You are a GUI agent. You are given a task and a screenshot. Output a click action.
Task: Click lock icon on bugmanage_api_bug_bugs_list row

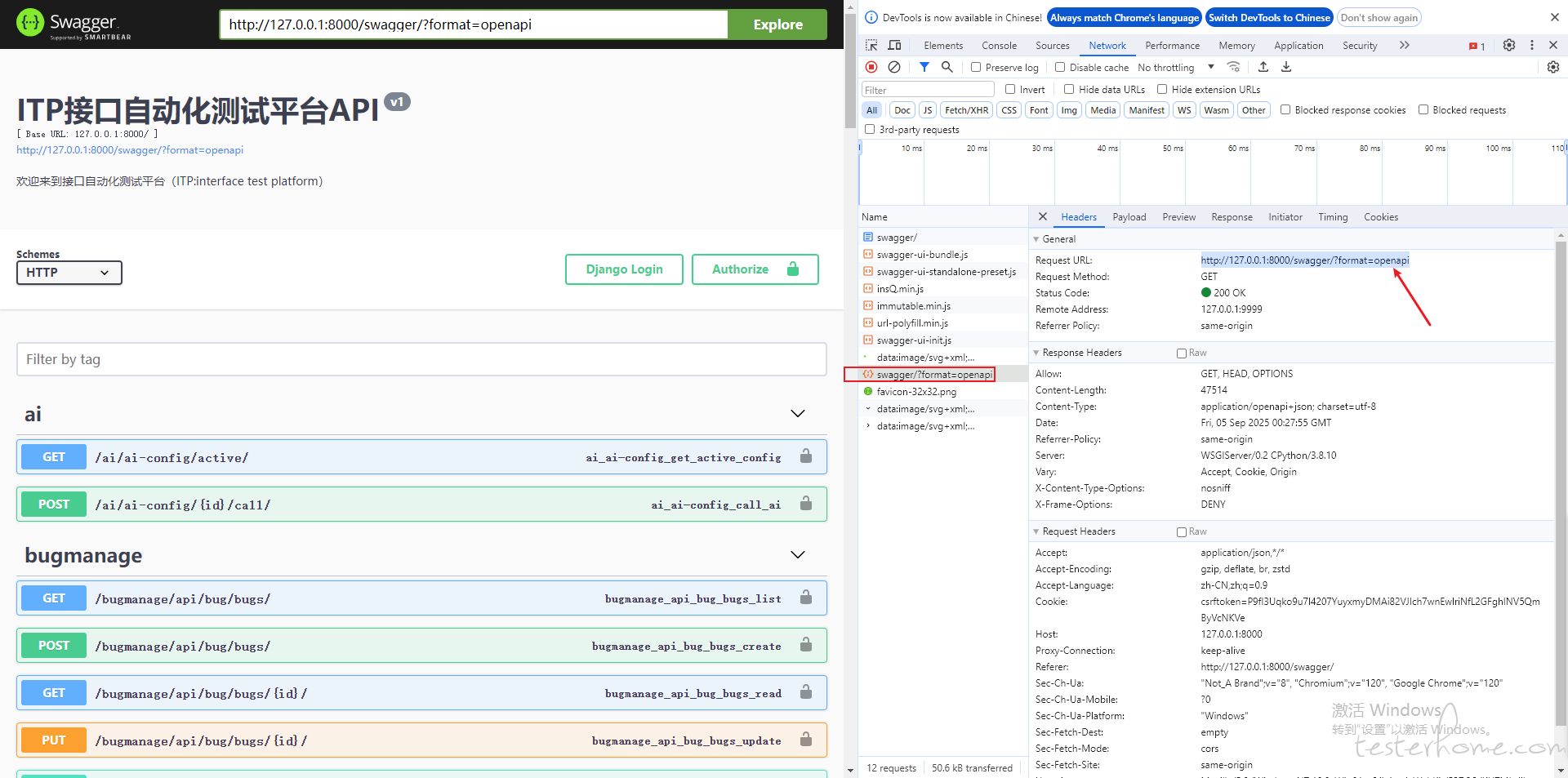(x=806, y=598)
